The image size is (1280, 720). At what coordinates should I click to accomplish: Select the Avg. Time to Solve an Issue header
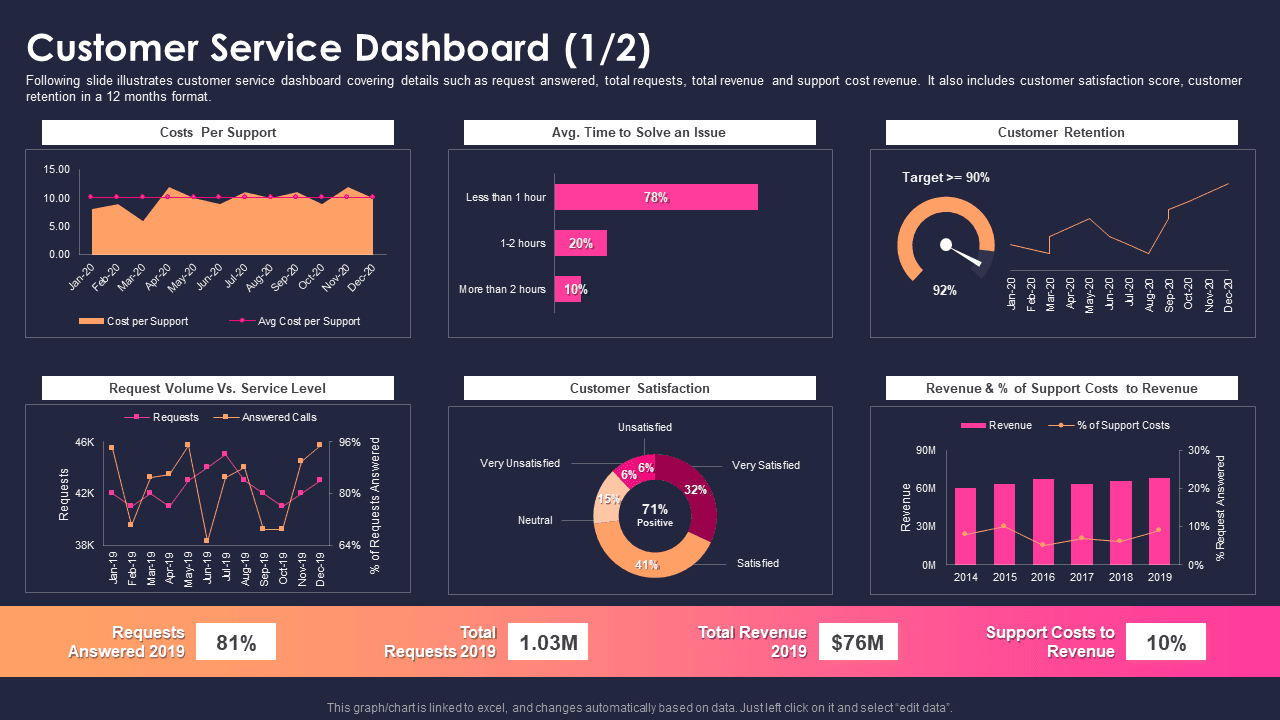point(640,132)
